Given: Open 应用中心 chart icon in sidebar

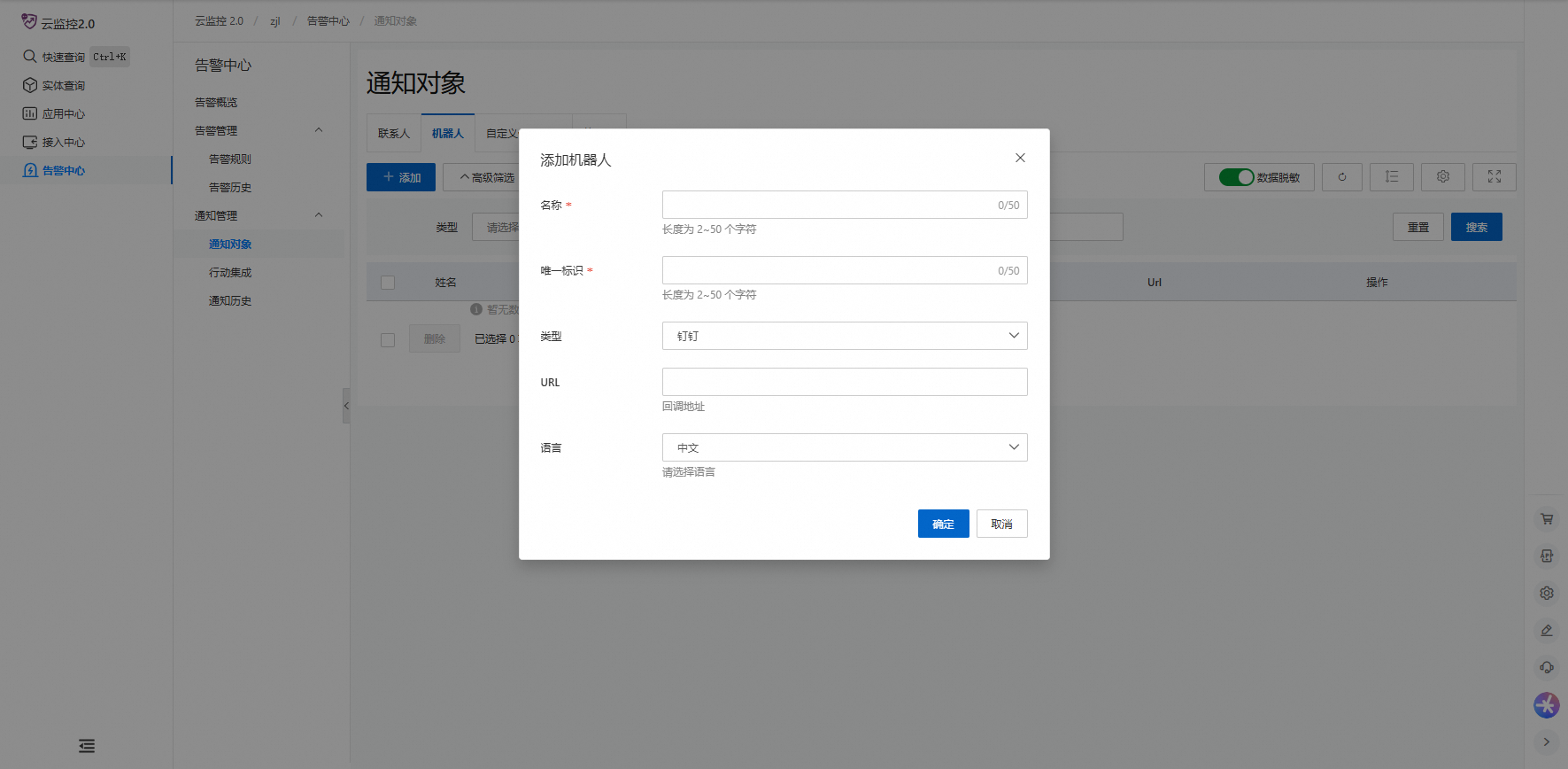Looking at the screenshot, I should point(30,113).
